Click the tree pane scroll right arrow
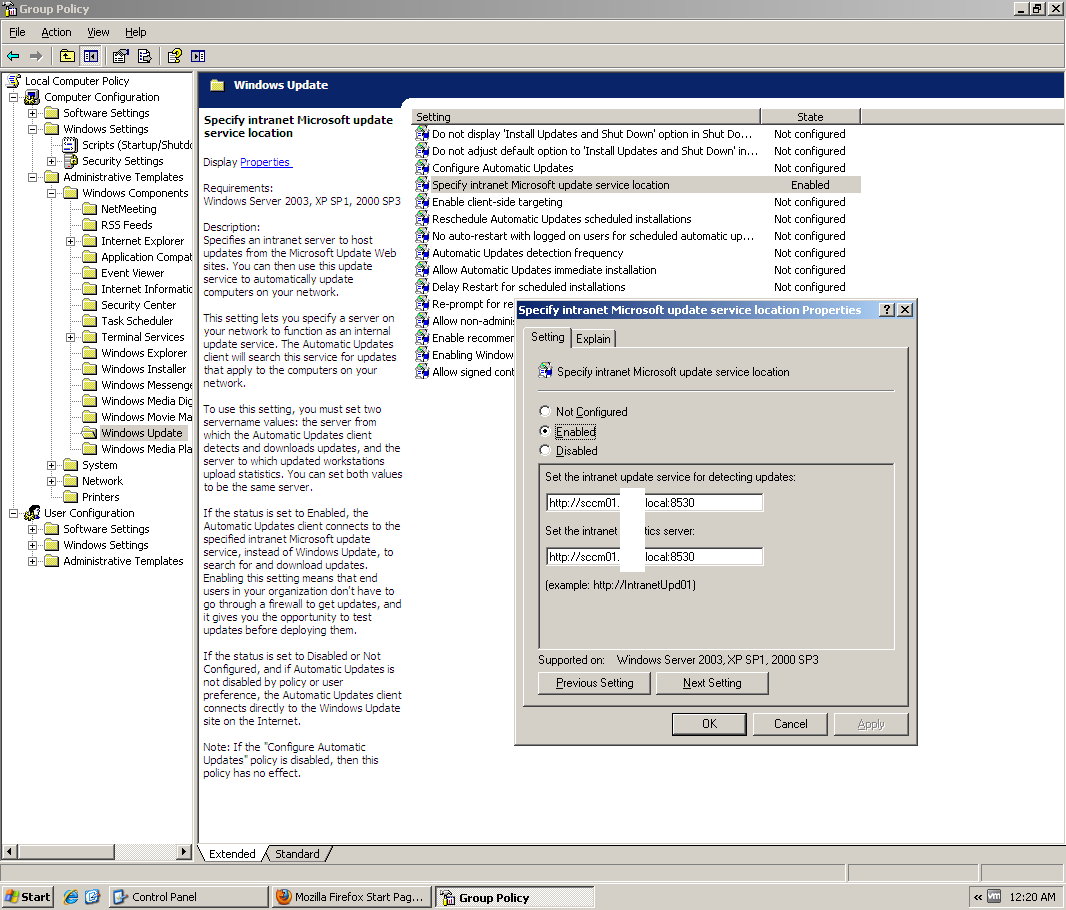1066x910 pixels. (184, 852)
